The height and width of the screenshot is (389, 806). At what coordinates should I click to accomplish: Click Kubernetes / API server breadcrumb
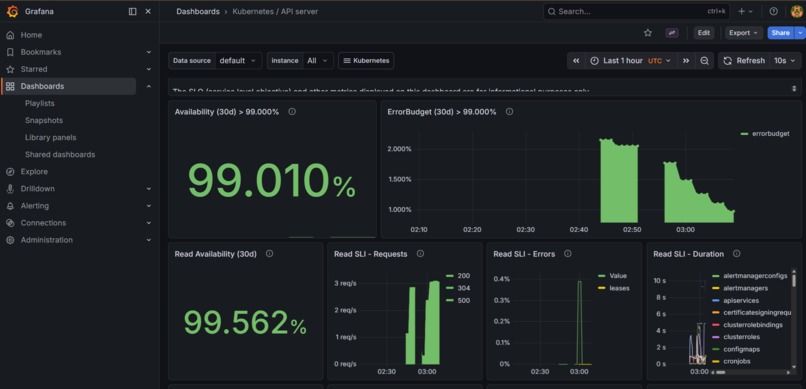tap(275, 11)
